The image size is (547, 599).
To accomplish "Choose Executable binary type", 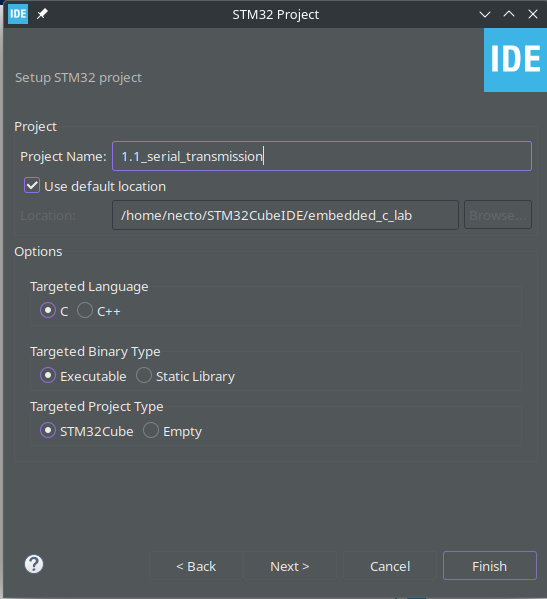I will tap(48, 375).
